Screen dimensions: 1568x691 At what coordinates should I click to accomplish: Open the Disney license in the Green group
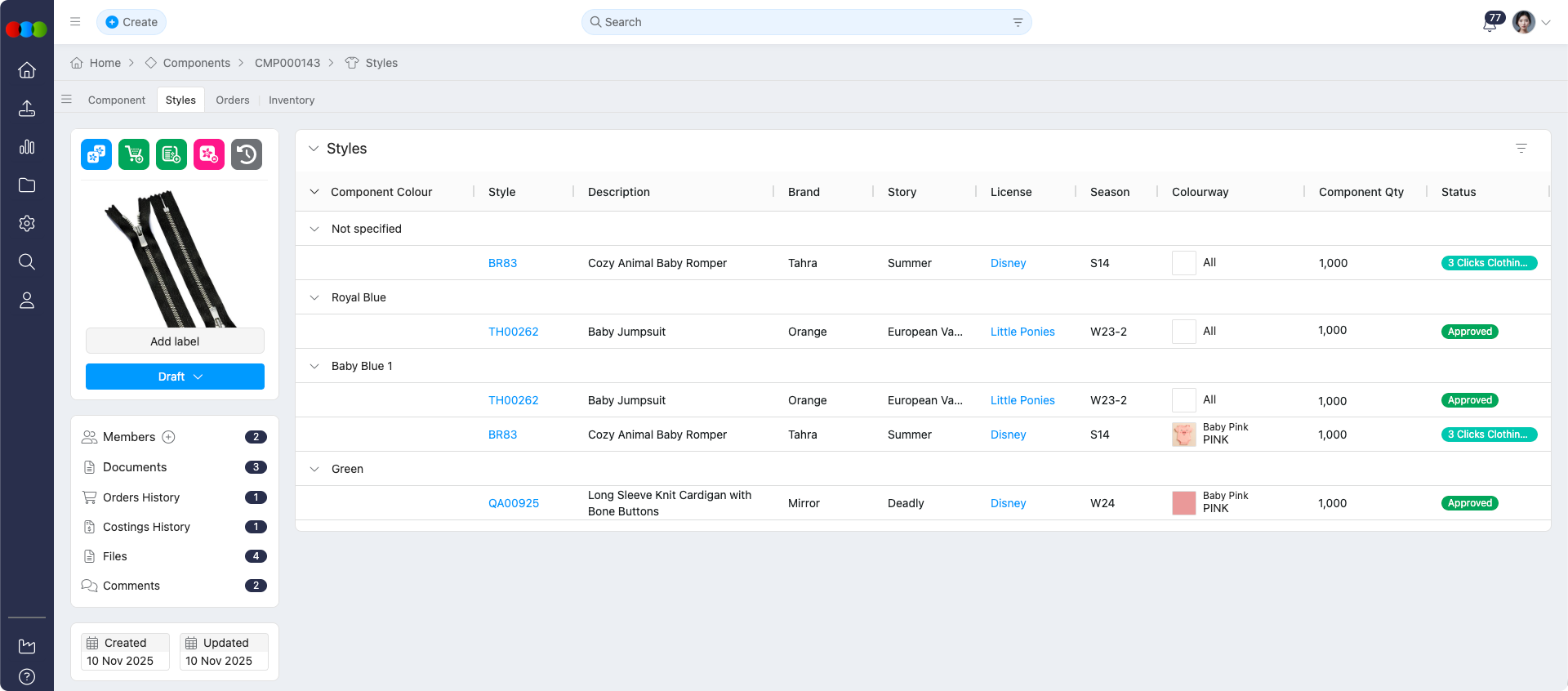coord(1008,503)
